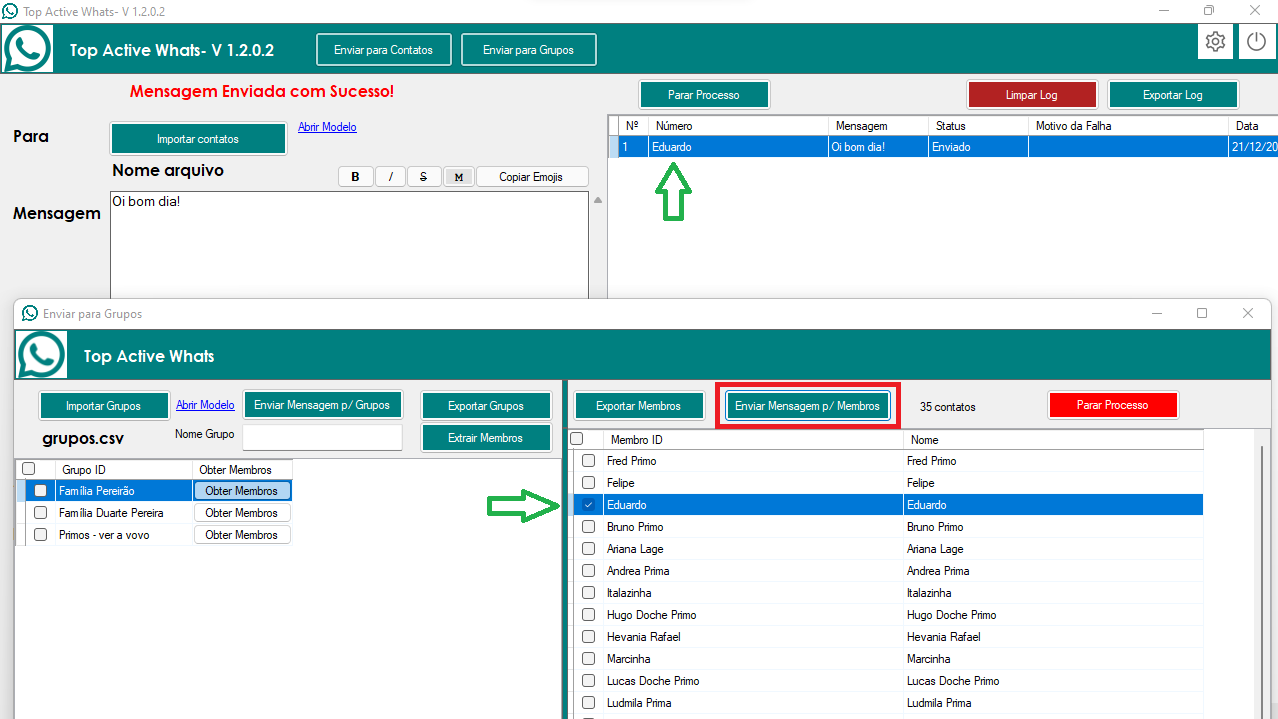This screenshot has height=719, width=1278.
Task: Click the Status column header in log
Action: (978, 126)
